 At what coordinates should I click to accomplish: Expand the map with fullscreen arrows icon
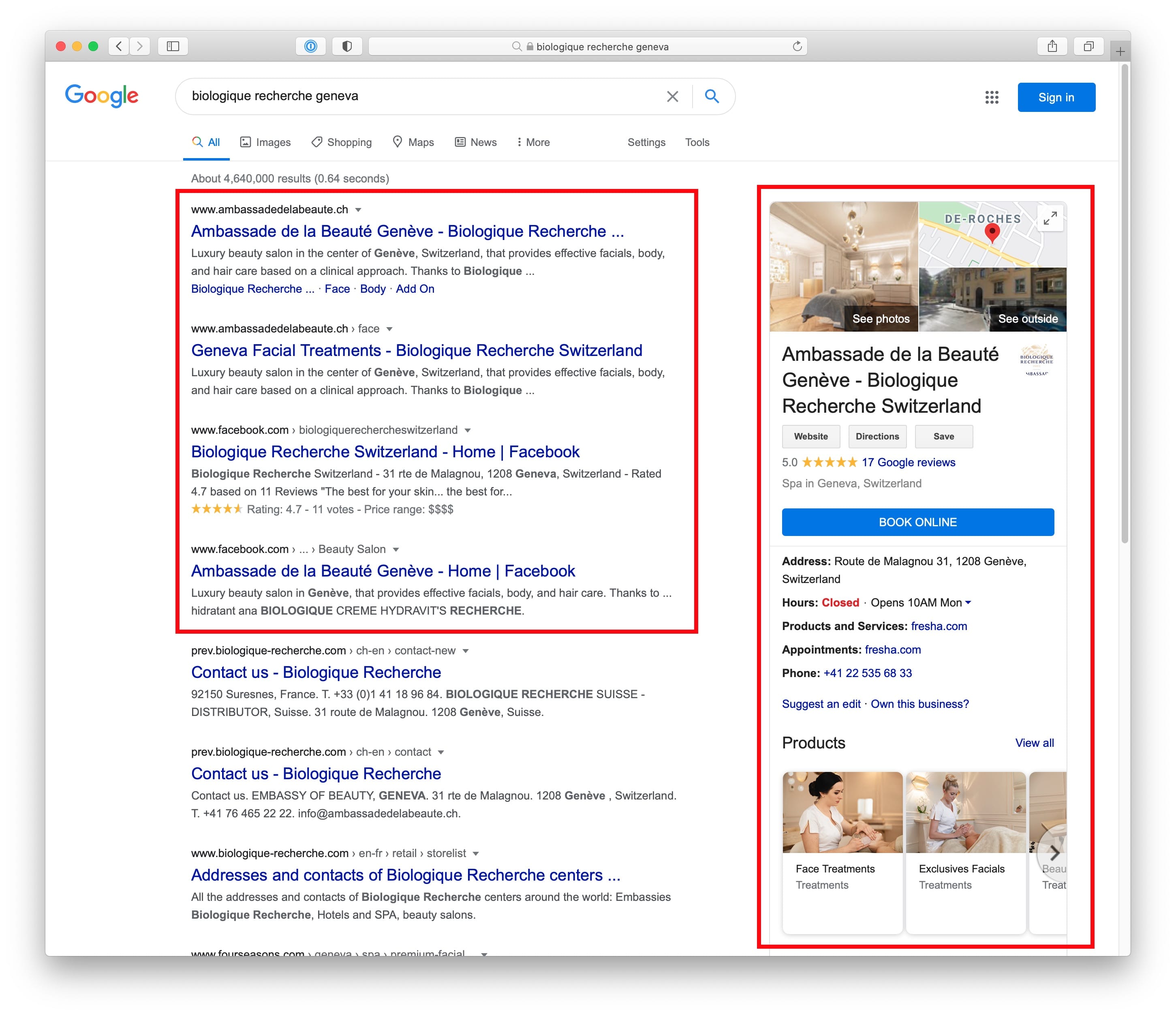tap(1050, 217)
